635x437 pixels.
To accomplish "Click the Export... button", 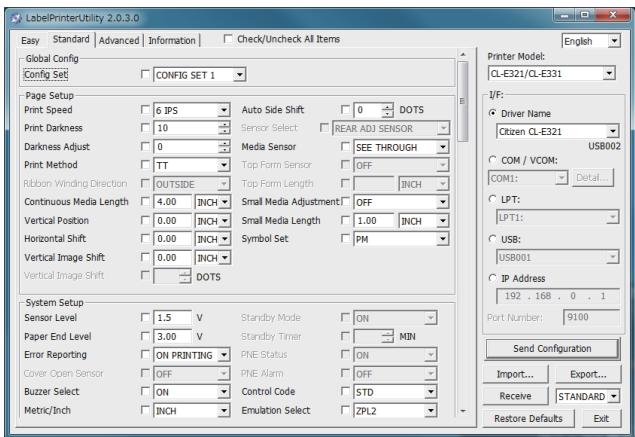I will (x=588, y=374).
